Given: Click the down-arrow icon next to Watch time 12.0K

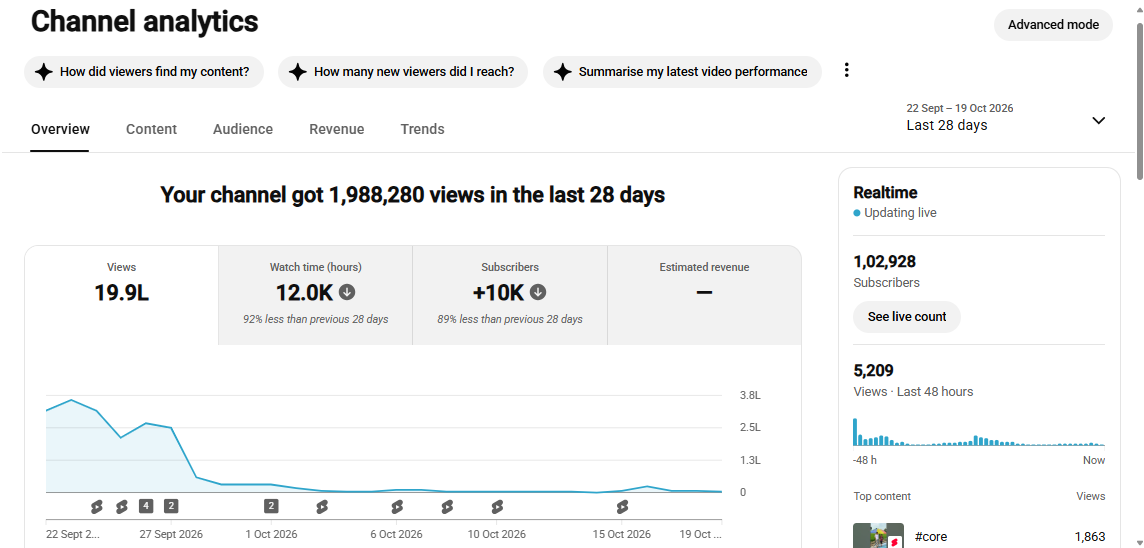Looking at the screenshot, I should (347, 292).
